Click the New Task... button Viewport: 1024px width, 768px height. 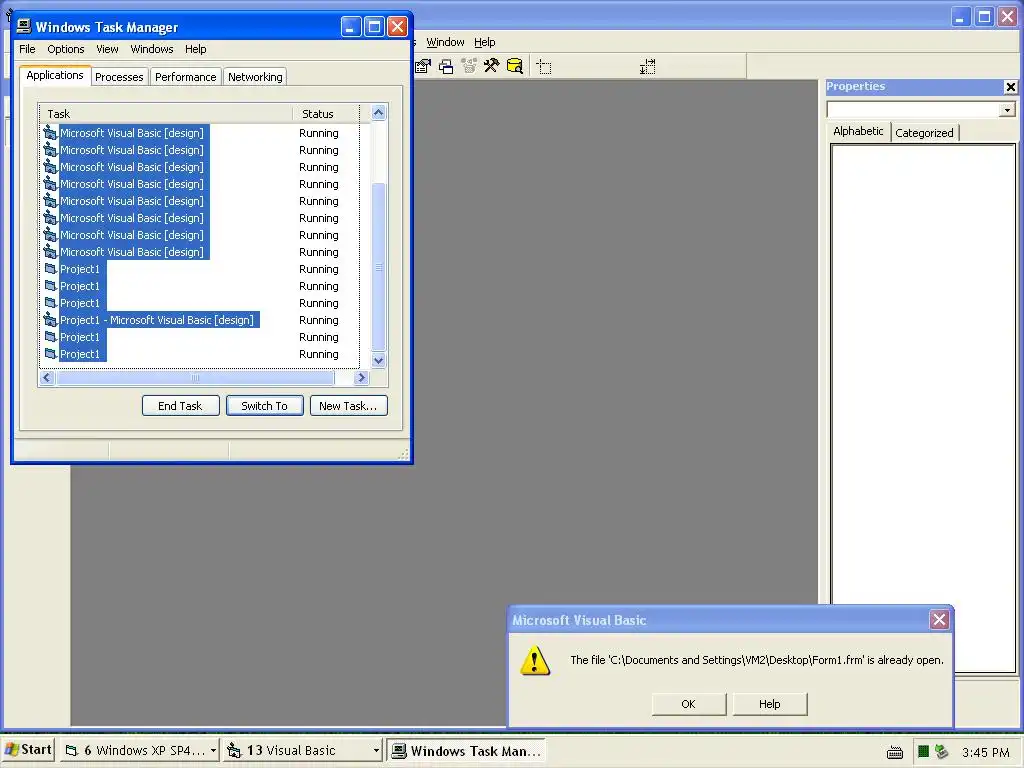tap(348, 406)
